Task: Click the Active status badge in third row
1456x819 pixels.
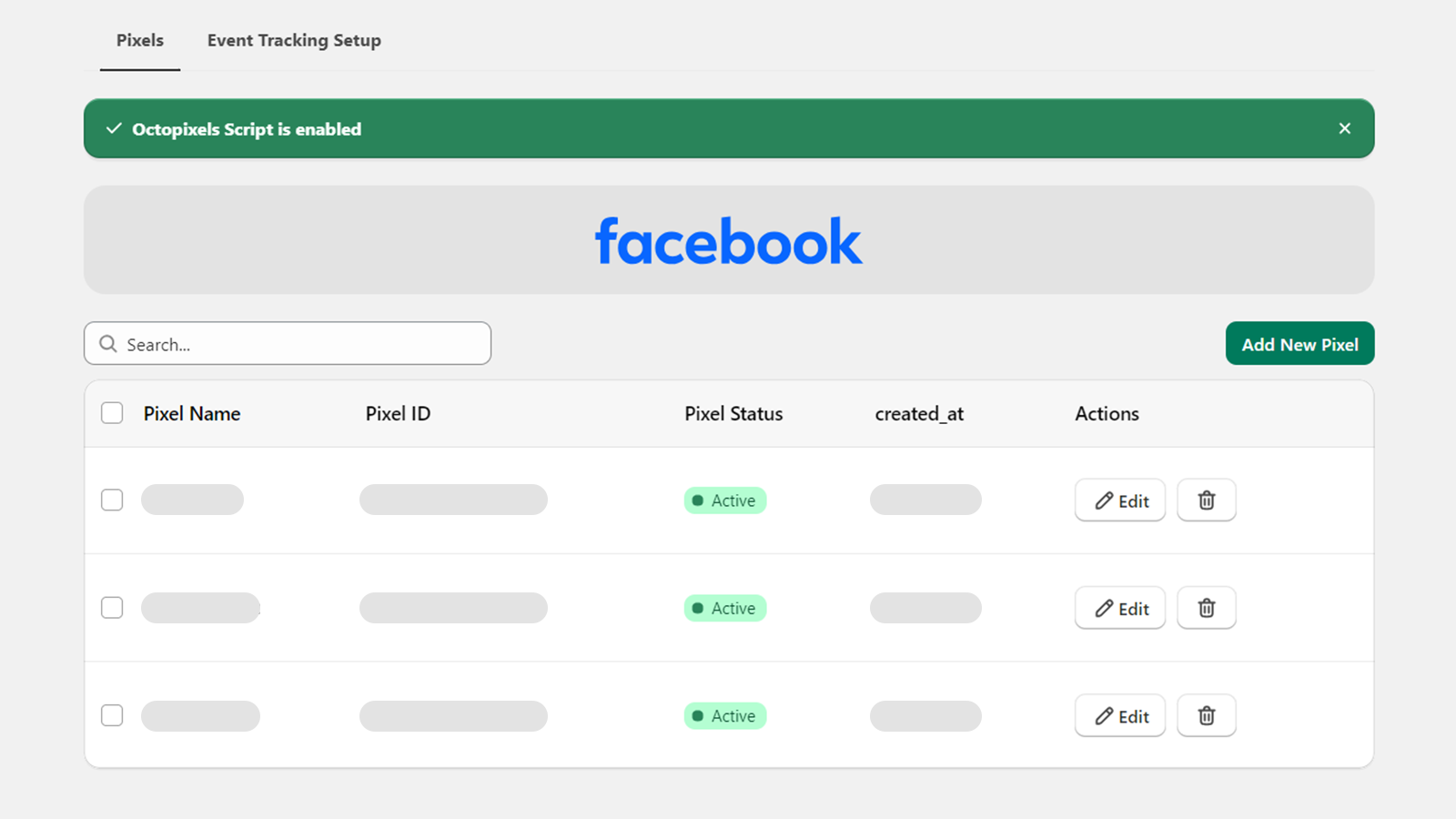Action: (x=725, y=716)
